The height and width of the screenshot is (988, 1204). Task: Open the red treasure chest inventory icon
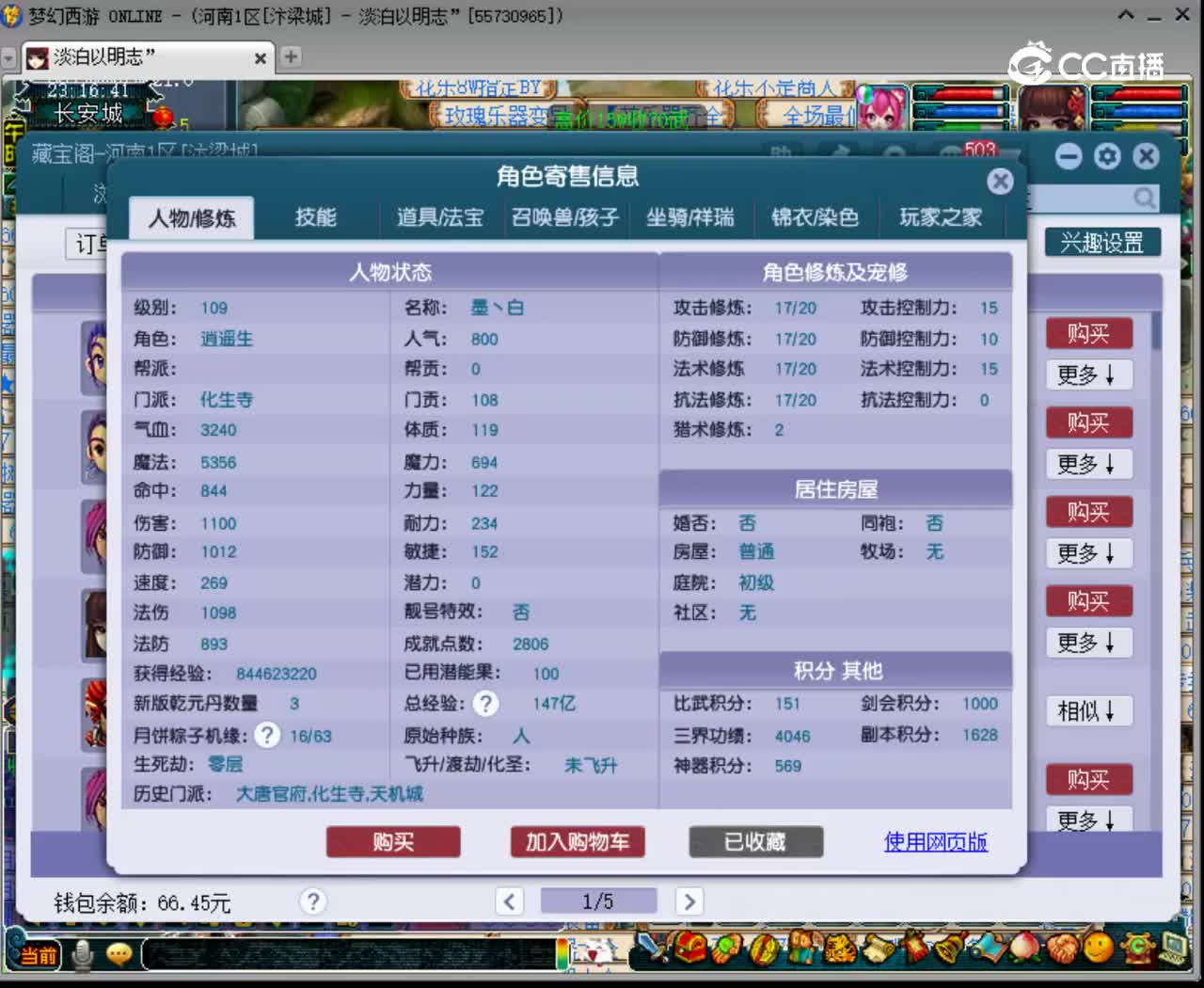(690, 948)
